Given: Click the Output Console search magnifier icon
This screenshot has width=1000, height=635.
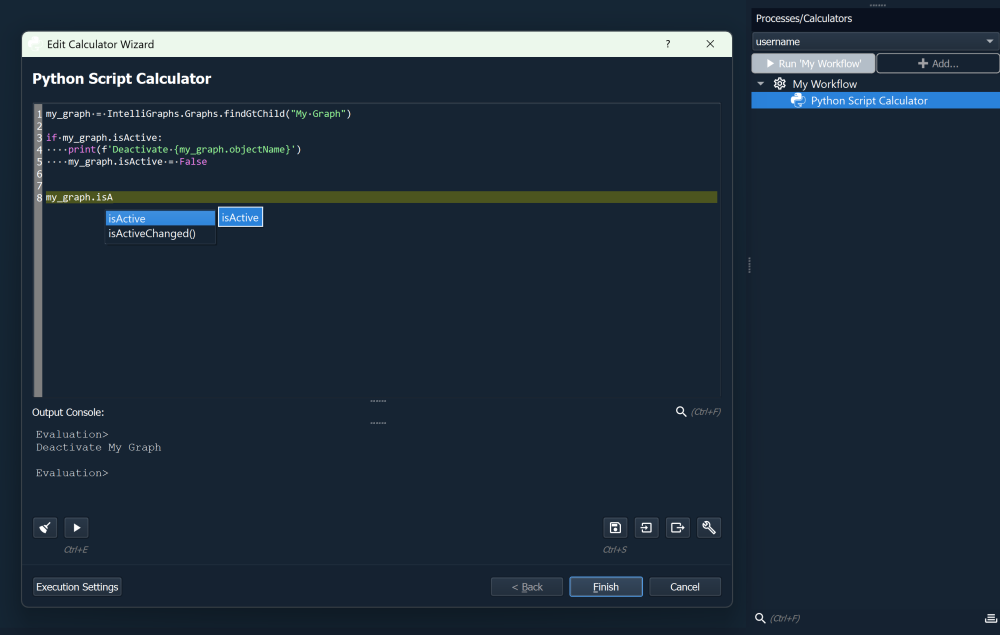Looking at the screenshot, I should coord(681,412).
